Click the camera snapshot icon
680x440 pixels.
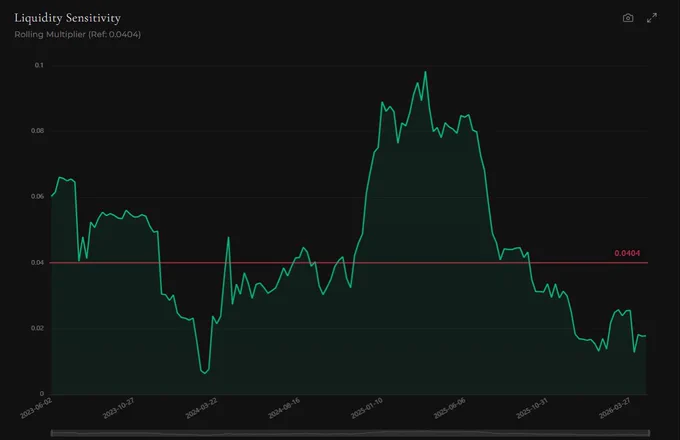[628, 18]
